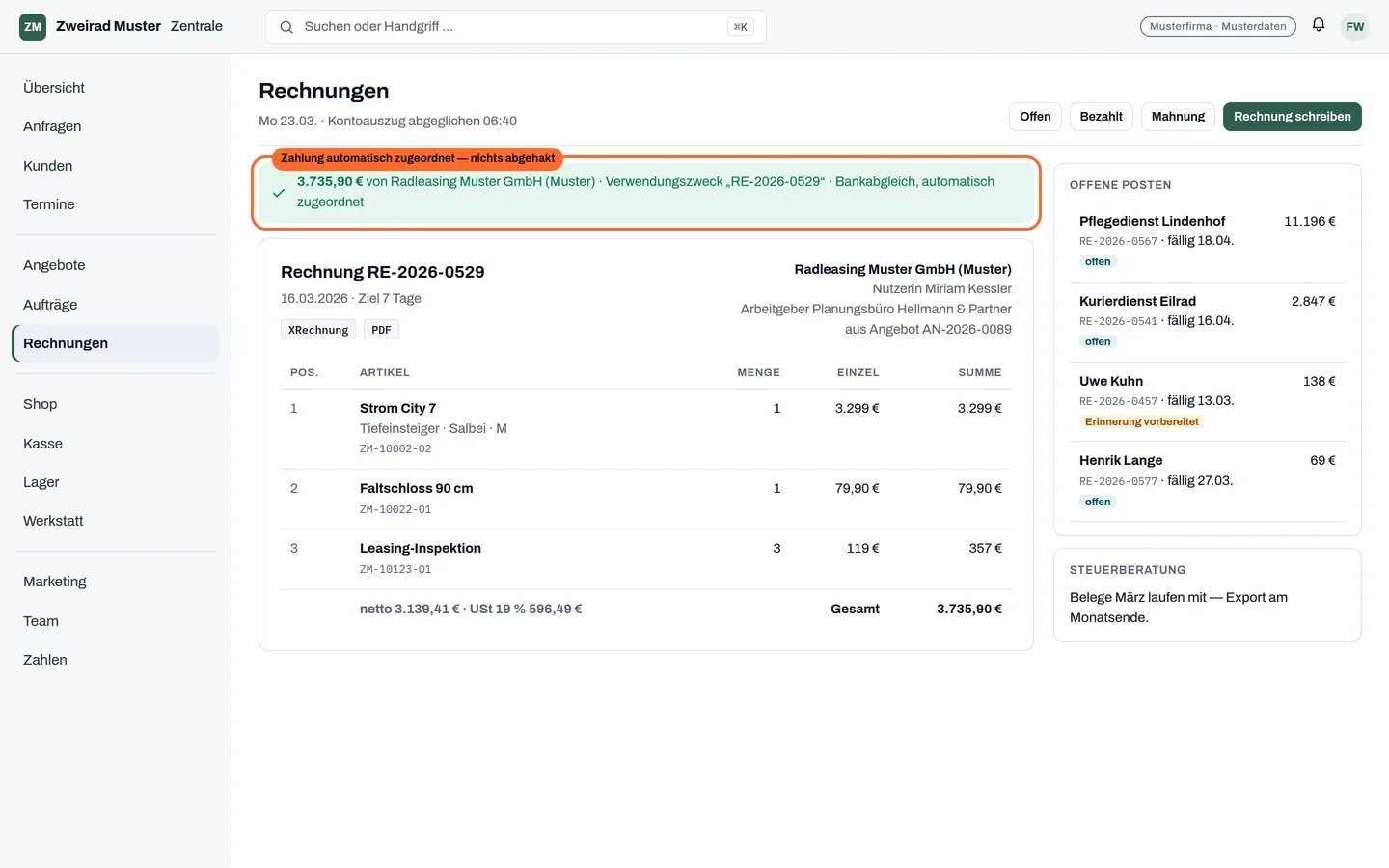Image resolution: width=1389 pixels, height=868 pixels.
Task: Open the PDF version of invoice
Action: [x=381, y=330]
